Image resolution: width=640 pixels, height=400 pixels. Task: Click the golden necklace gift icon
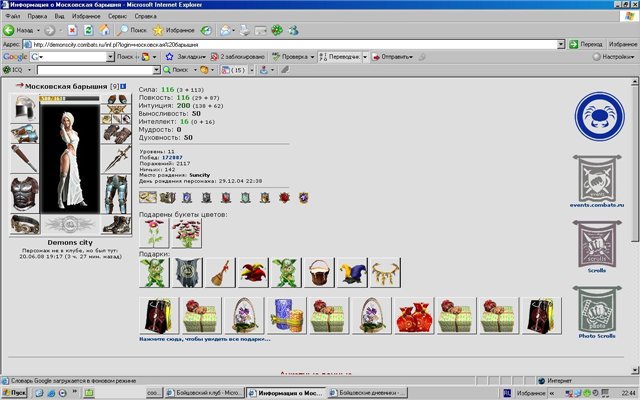(385, 271)
